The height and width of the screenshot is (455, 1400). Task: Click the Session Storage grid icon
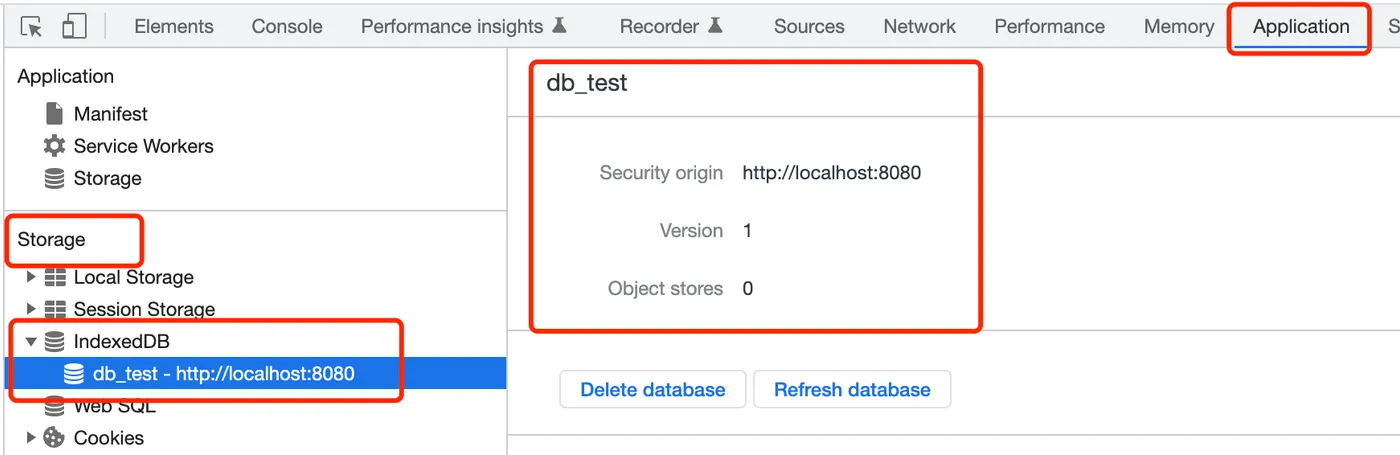click(x=56, y=309)
